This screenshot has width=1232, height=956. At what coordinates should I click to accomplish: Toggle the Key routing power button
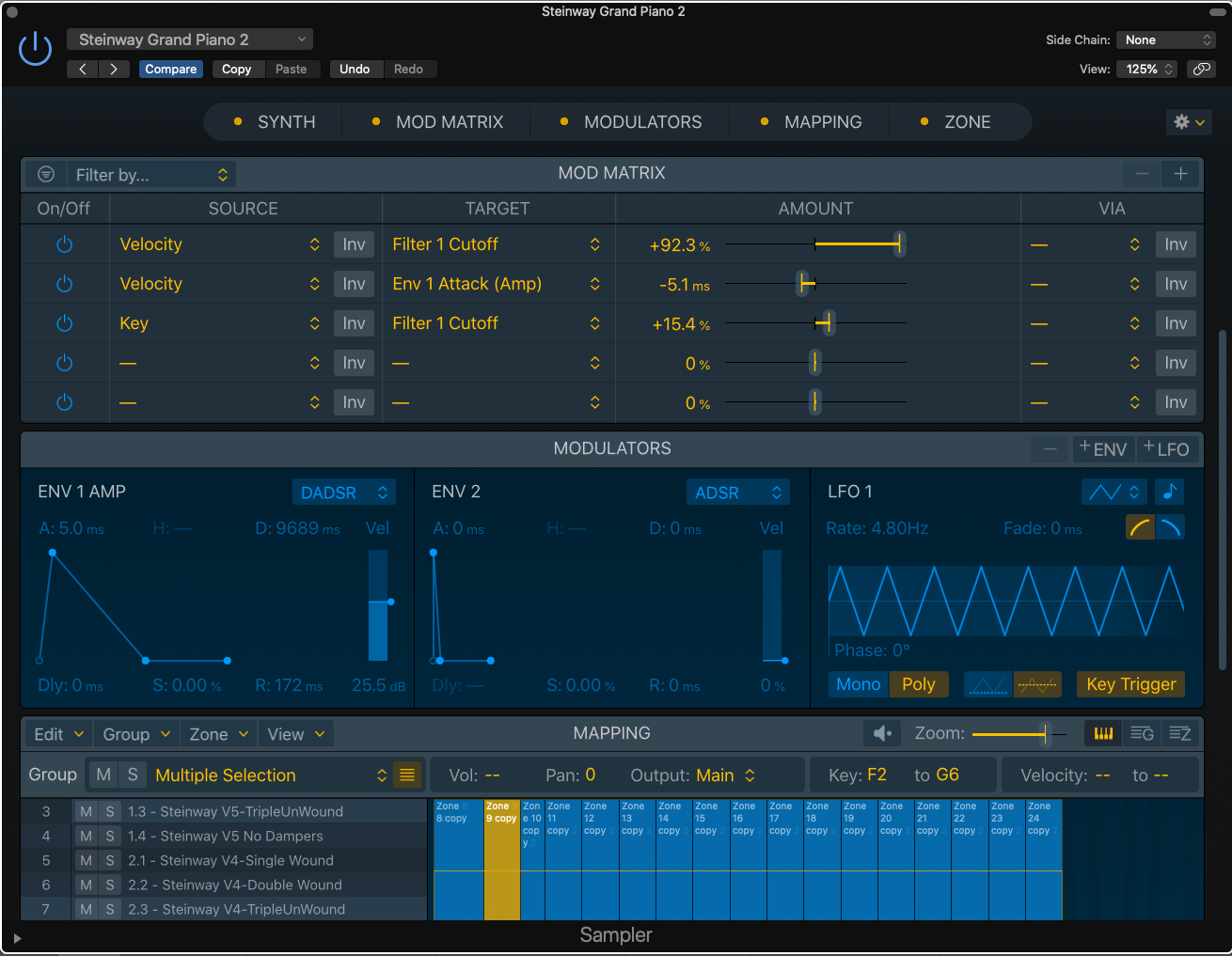click(65, 323)
